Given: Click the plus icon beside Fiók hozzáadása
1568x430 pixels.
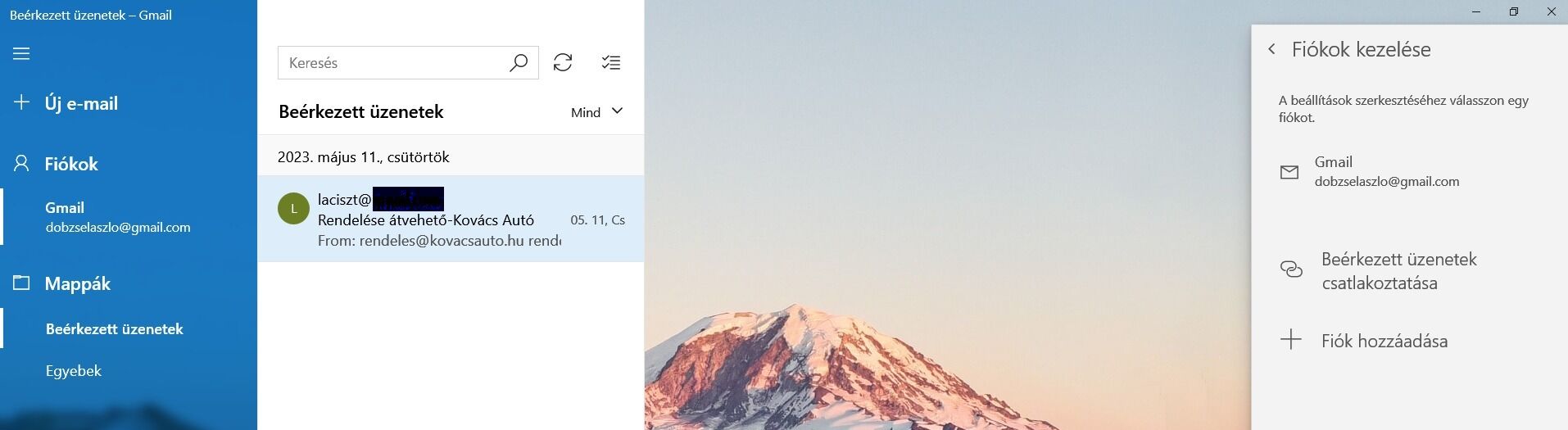Looking at the screenshot, I should 1291,339.
